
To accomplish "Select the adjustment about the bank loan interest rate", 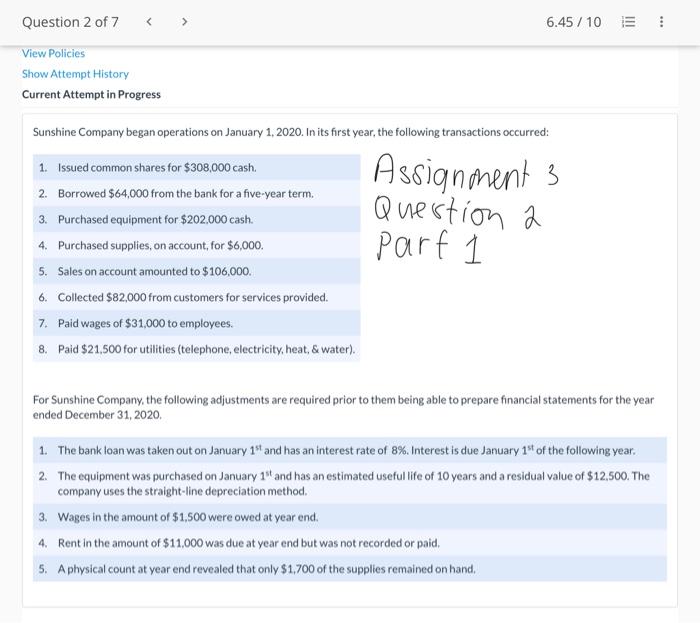I will tap(350, 450).
